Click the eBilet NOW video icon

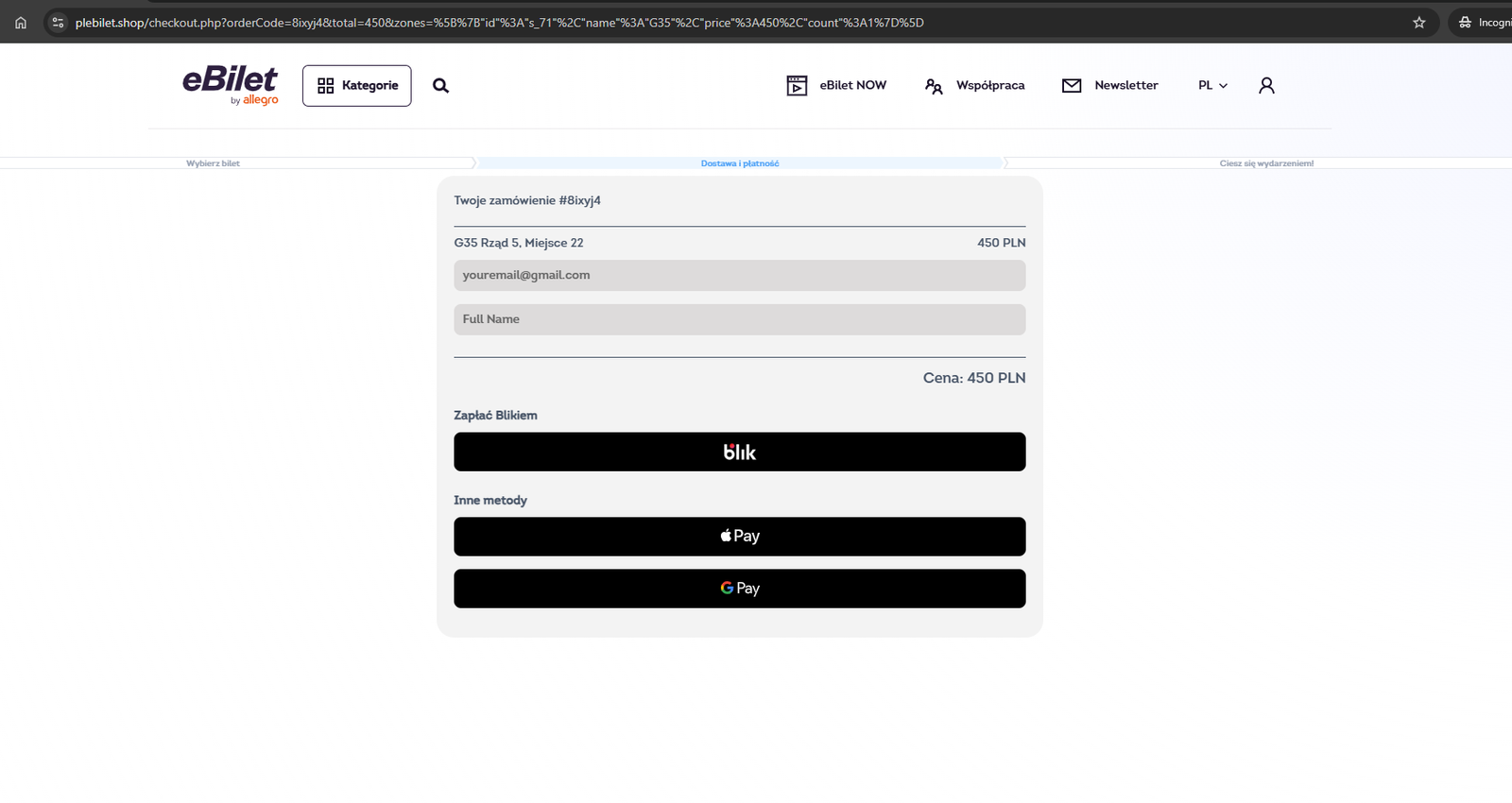pos(797,86)
